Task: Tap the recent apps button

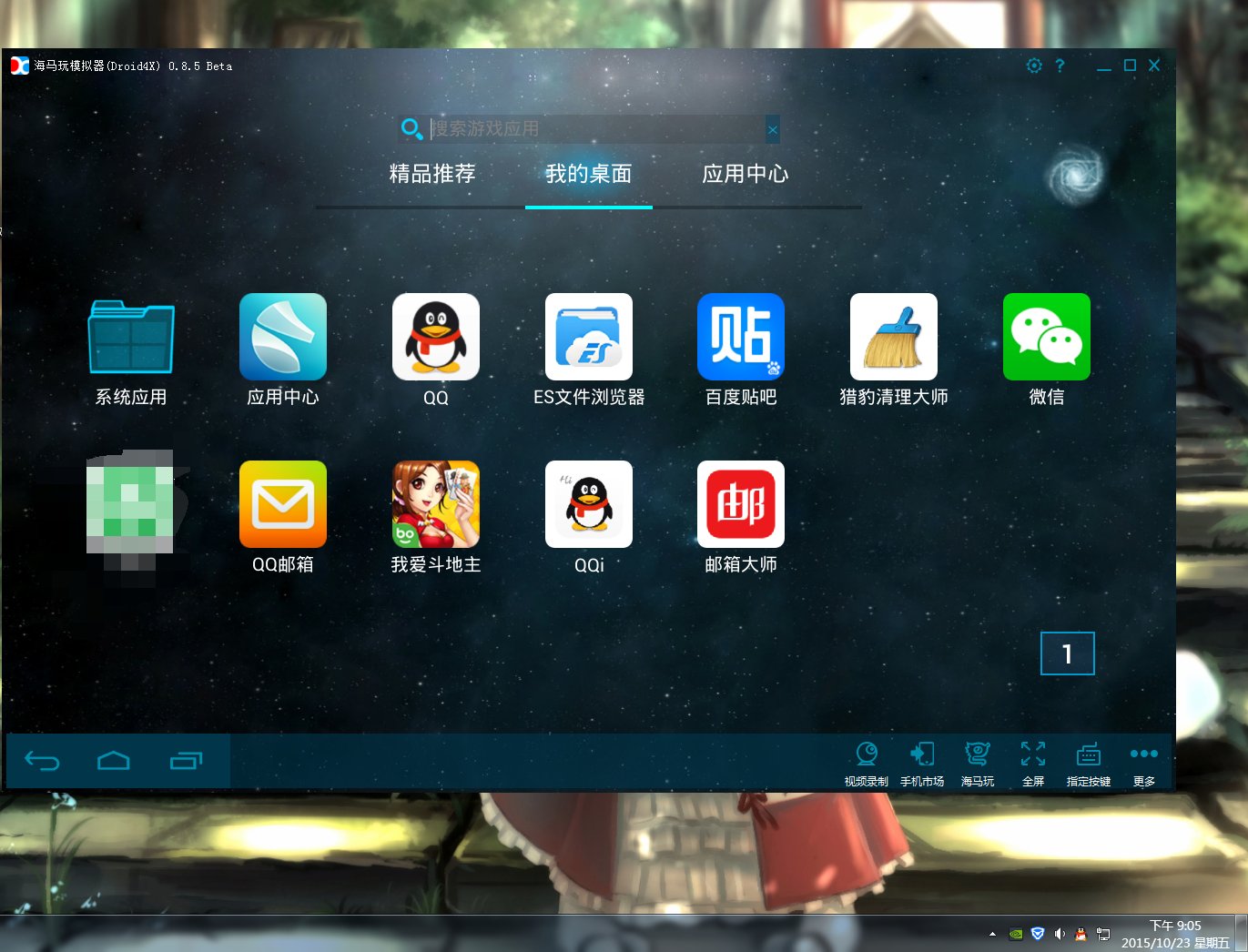Action: tap(186, 761)
